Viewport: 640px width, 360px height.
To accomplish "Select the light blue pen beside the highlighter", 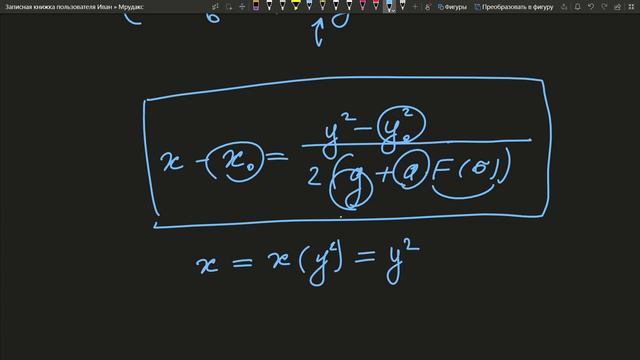I will pos(309,6).
